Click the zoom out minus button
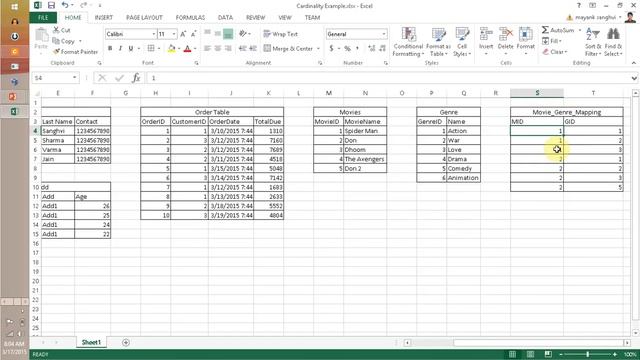640x360 pixels. coord(561,354)
